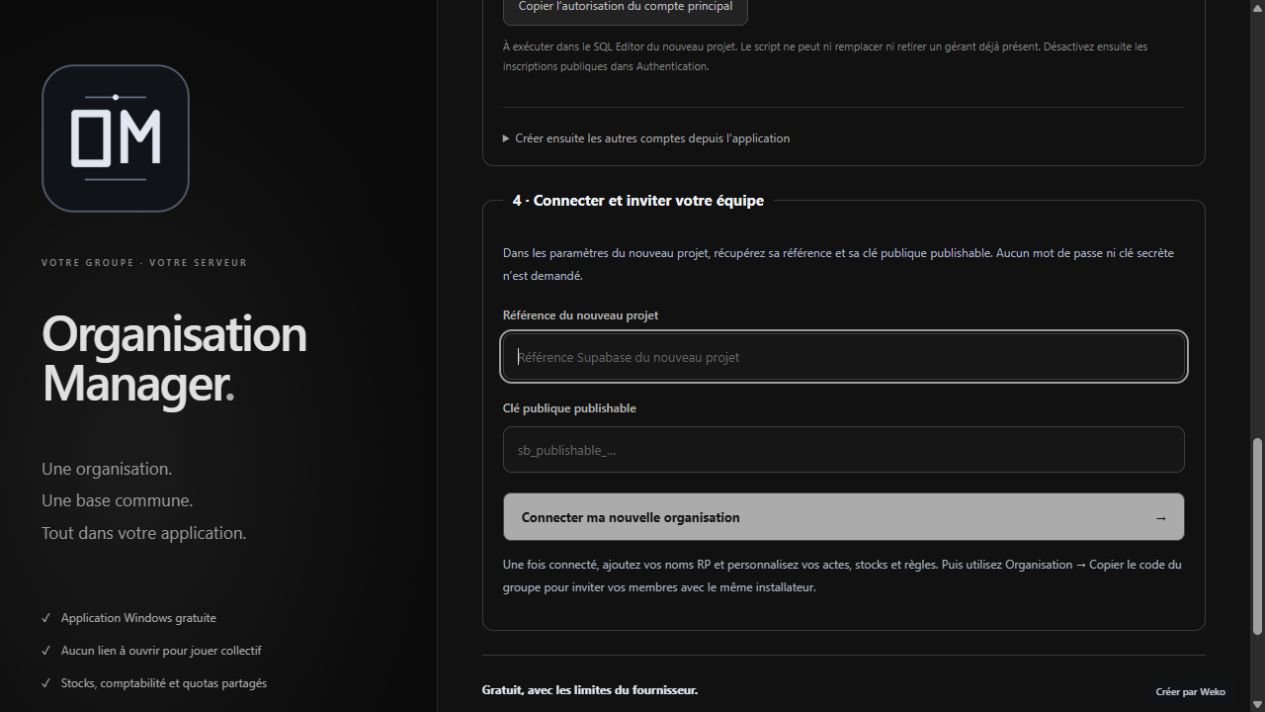The image size is (1265, 712).
Task: Click the Clé publique publishable input field
Action: tap(844, 450)
